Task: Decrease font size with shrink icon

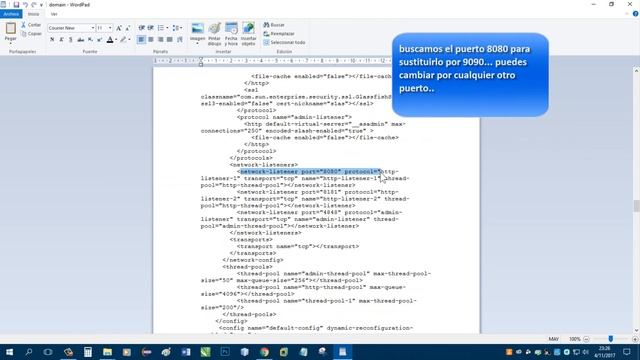Action: pos(128,28)
